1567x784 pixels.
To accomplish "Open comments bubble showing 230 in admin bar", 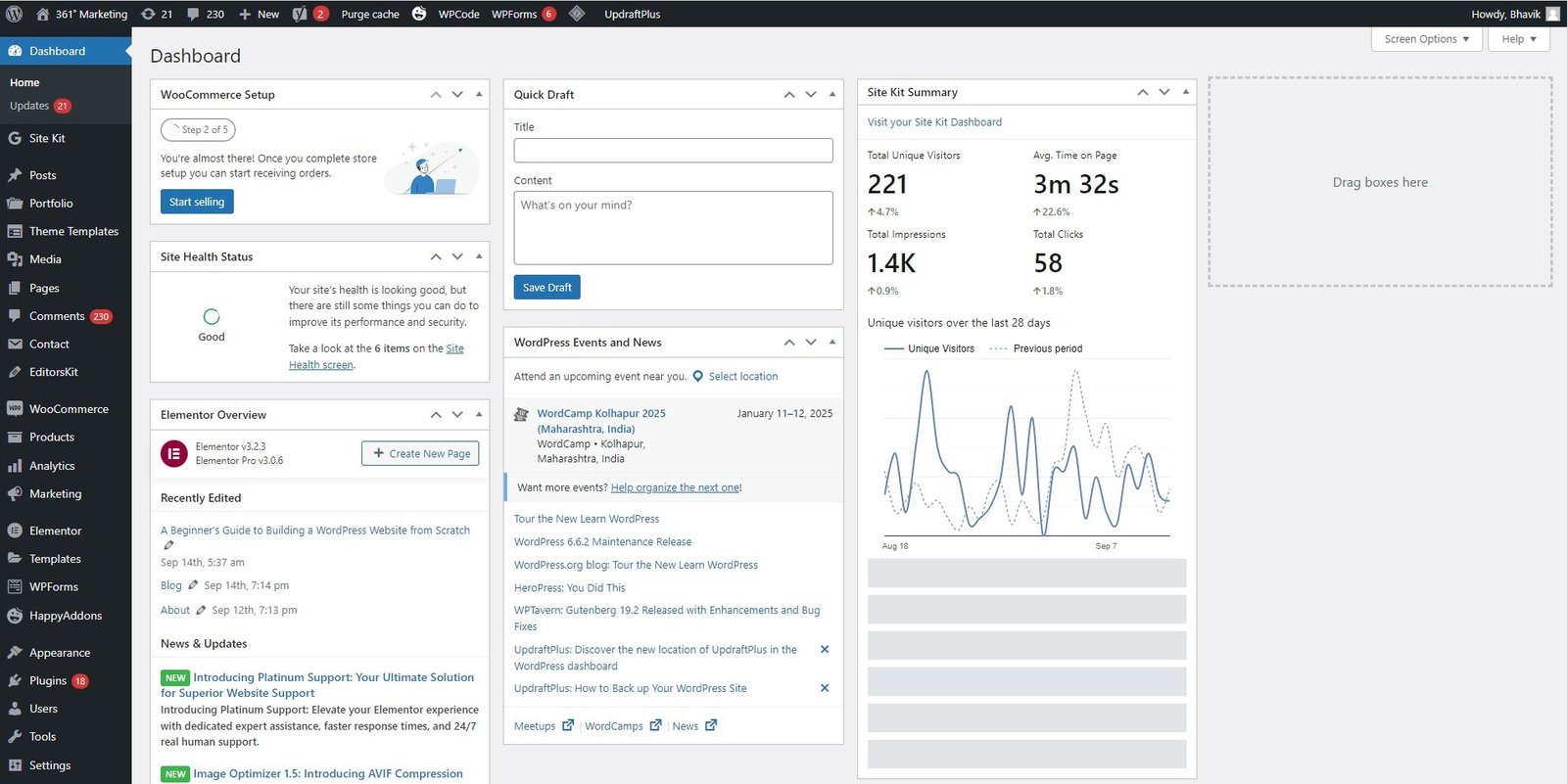I will (206, 14).
